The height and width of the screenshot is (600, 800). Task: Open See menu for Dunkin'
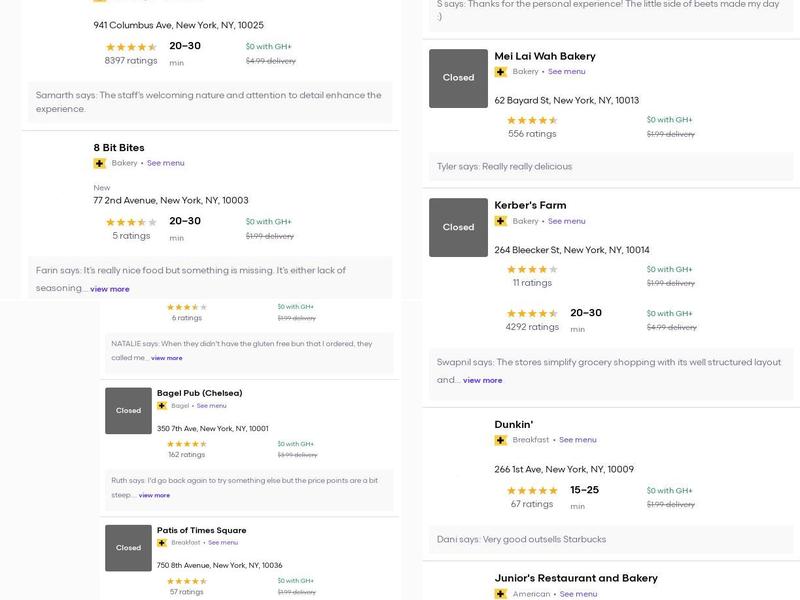[x=578, y=440]
